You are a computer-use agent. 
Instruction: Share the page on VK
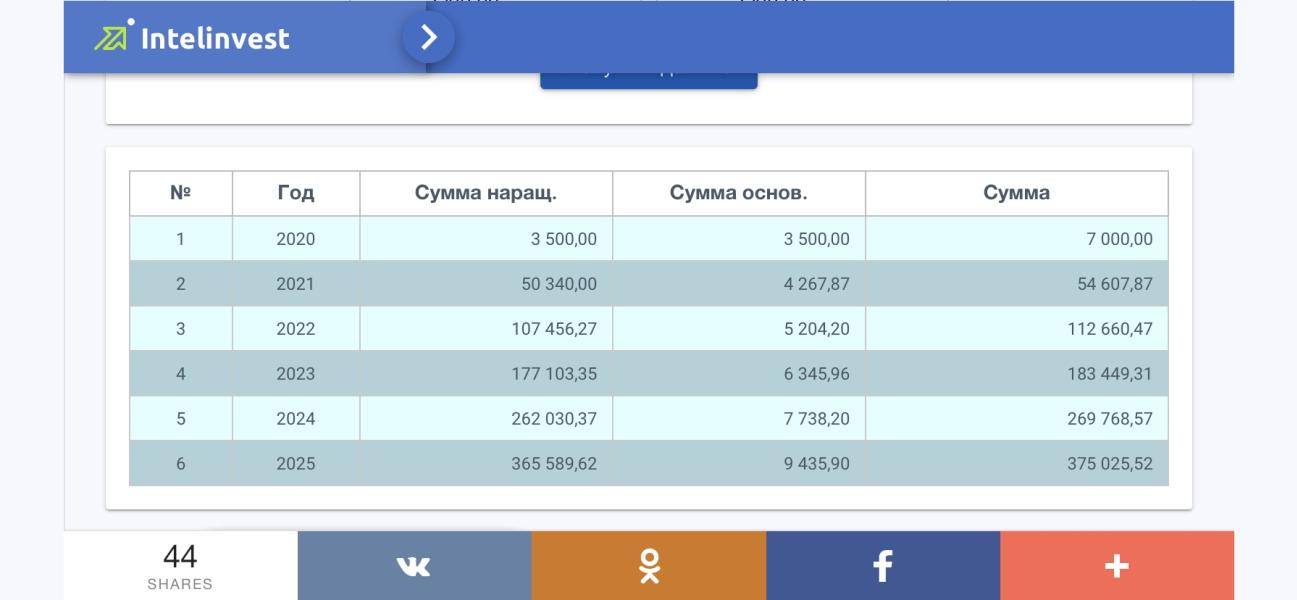[x=414, y=566]
